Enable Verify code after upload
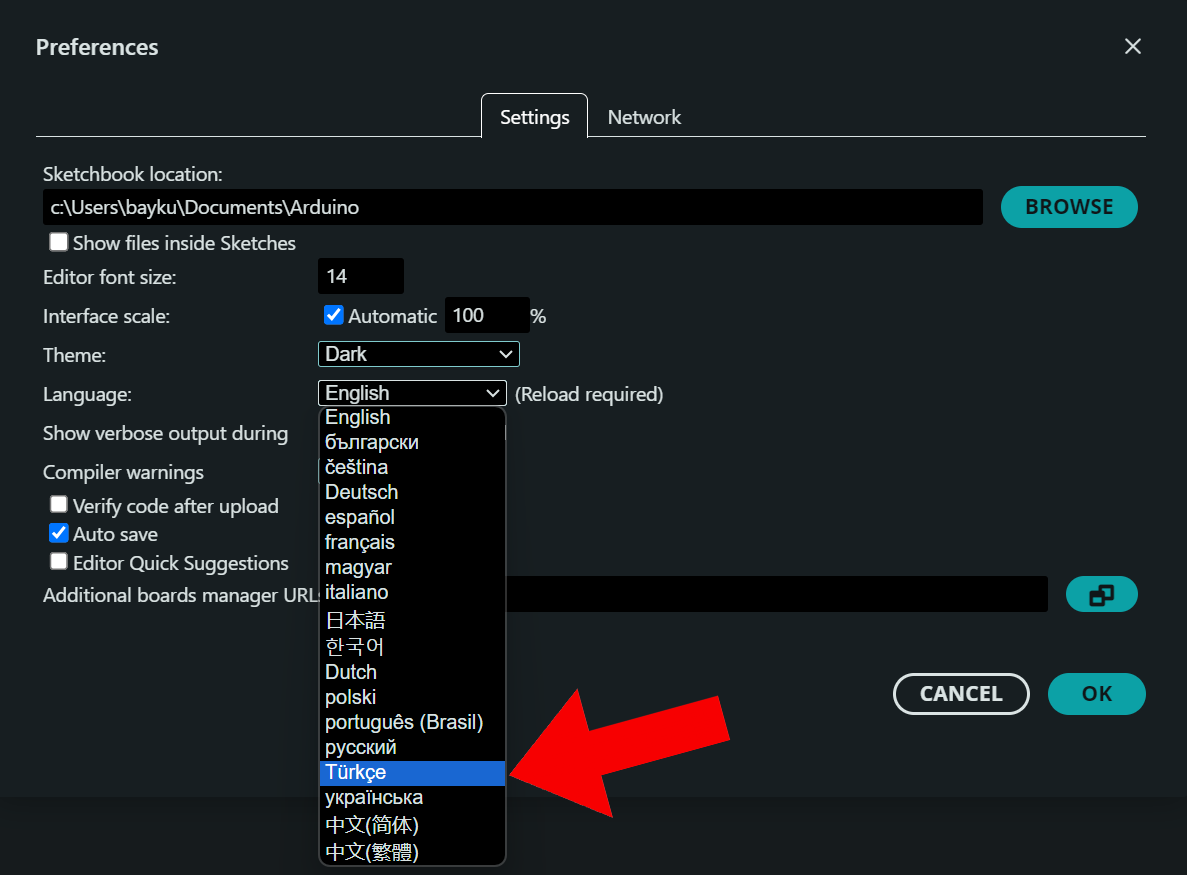The image size is (1187, 875). (58, 505)
